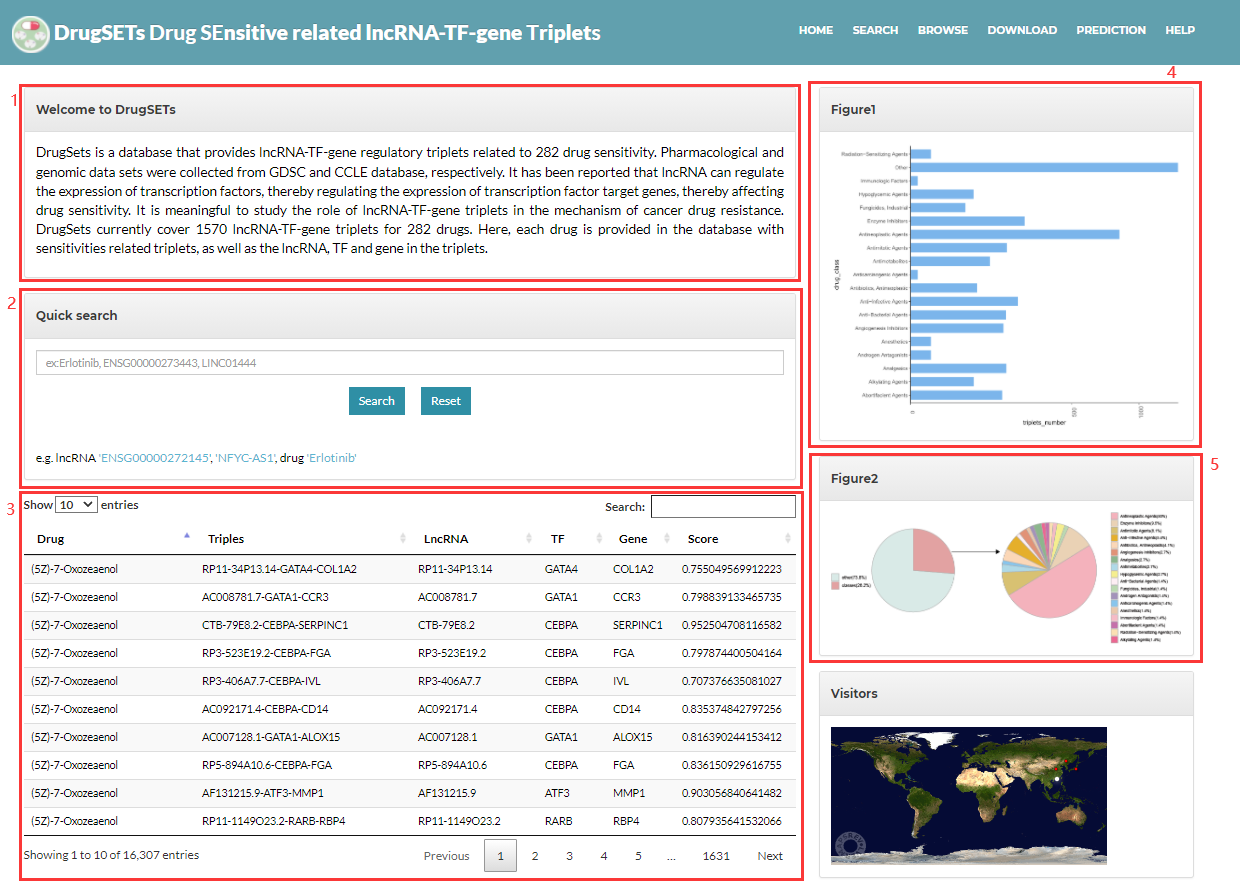Sort table by Drug column arrow

187,537
